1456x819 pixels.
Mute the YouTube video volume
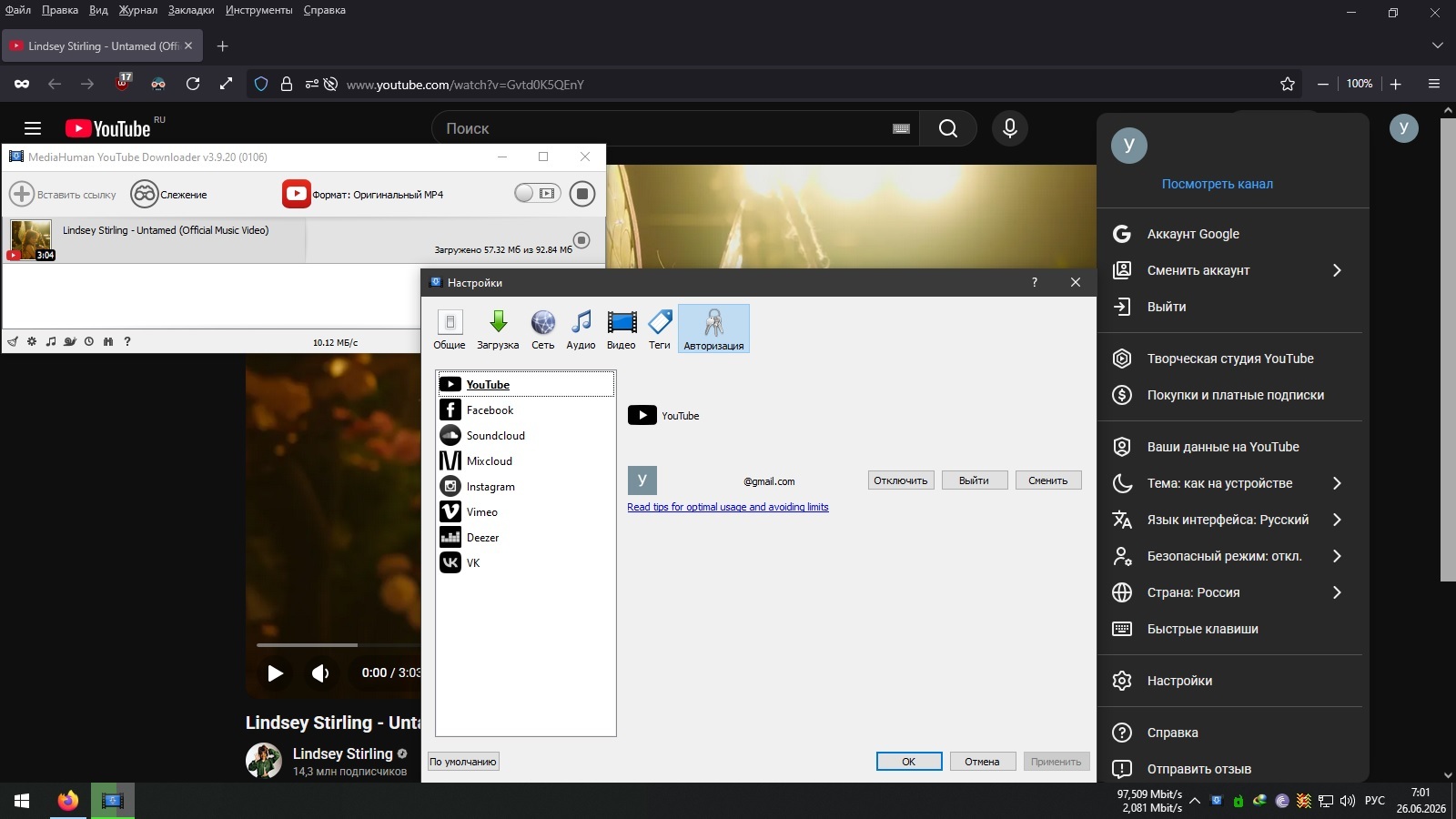[x=320, y=672]
